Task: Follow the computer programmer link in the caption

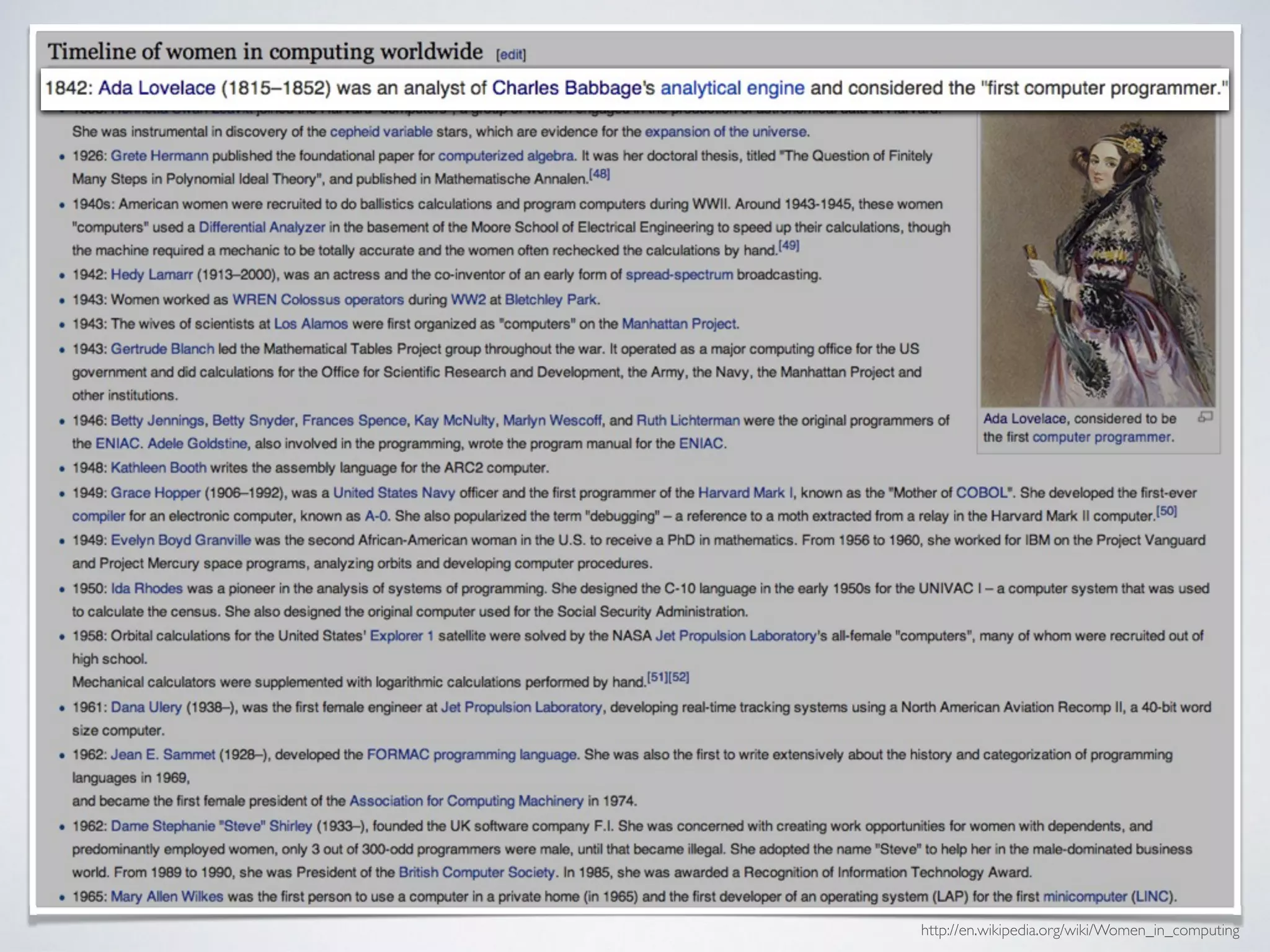Action: click(1101, 437)
